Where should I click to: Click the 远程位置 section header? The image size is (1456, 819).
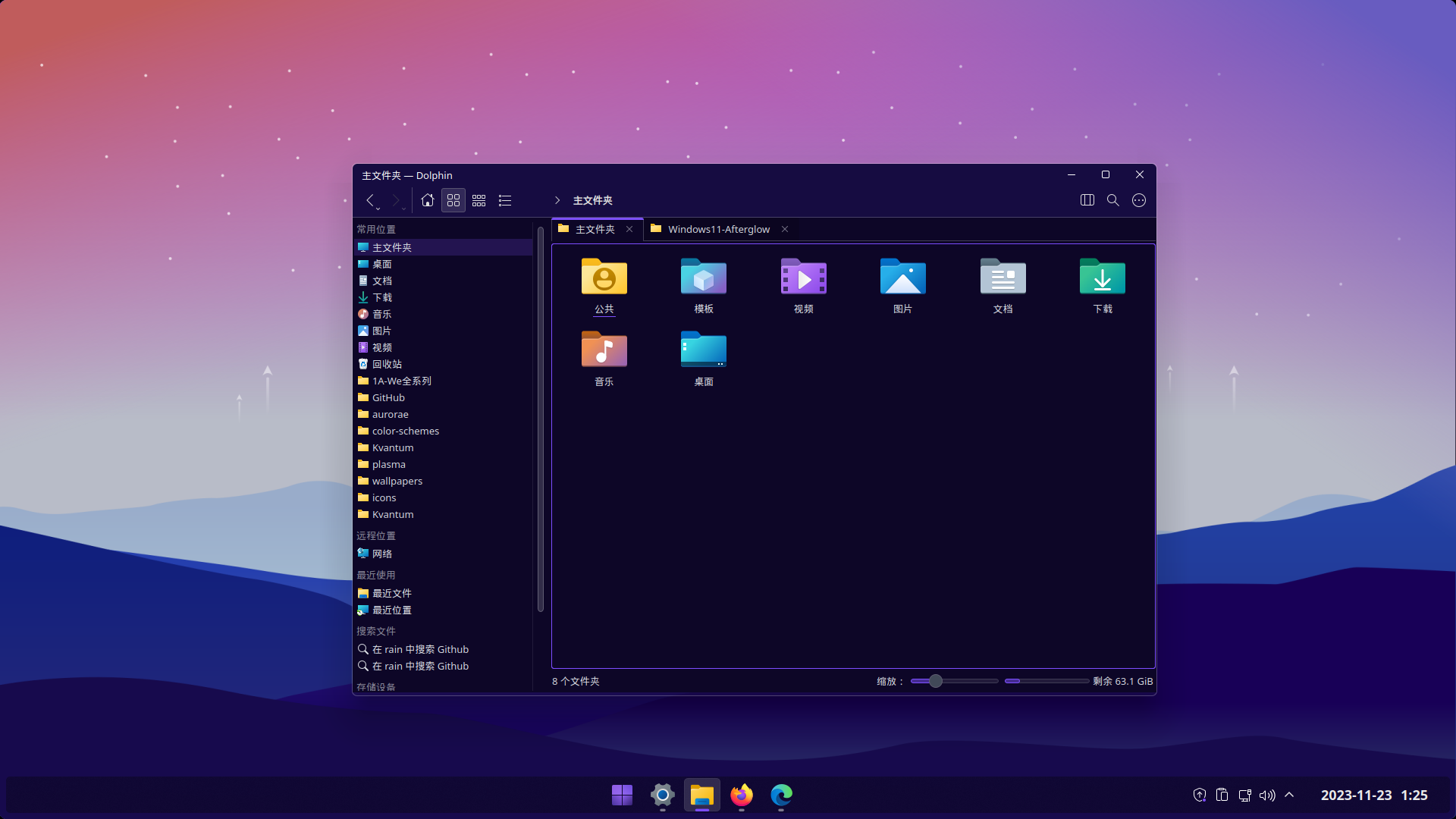[376, 535]
